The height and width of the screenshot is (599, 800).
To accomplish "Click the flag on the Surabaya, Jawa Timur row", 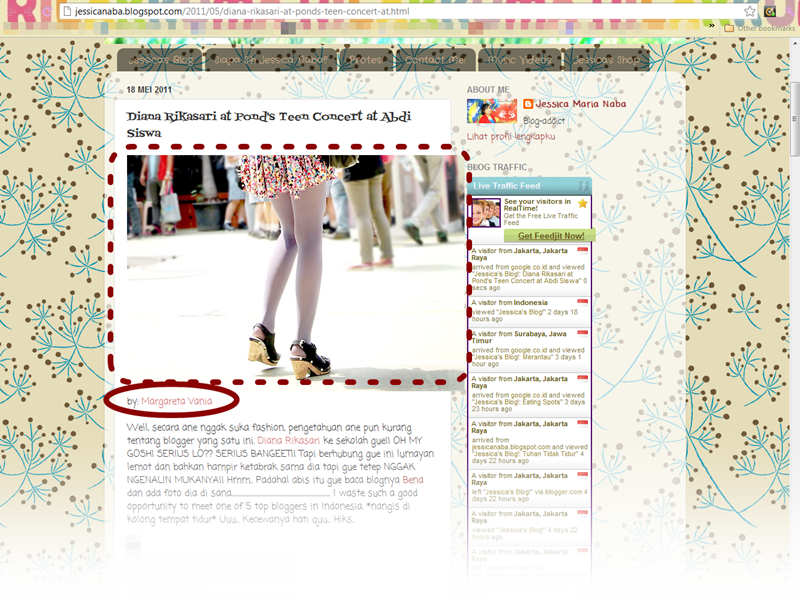I will click(x=582, y=333).
